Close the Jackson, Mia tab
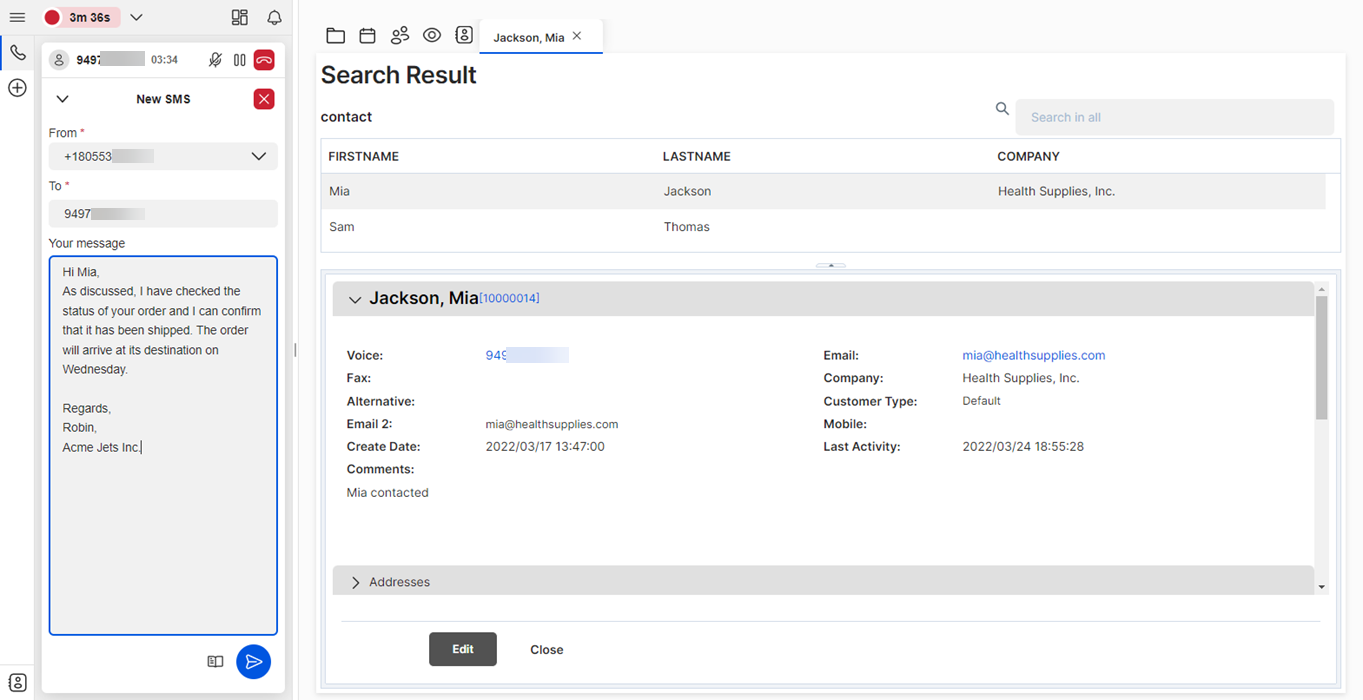Screen dimensions: 1363x700 [x=577, y=36]
